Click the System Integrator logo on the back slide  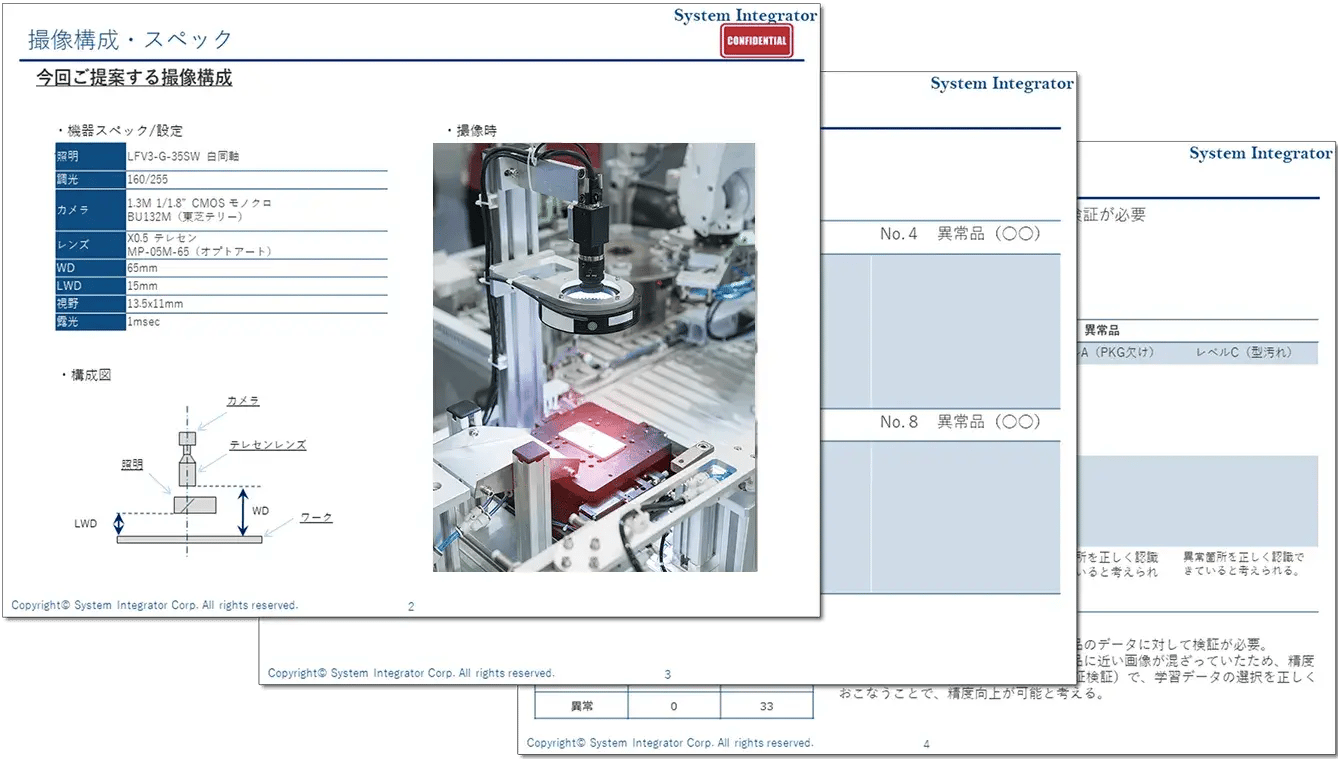pos(1260,154)
